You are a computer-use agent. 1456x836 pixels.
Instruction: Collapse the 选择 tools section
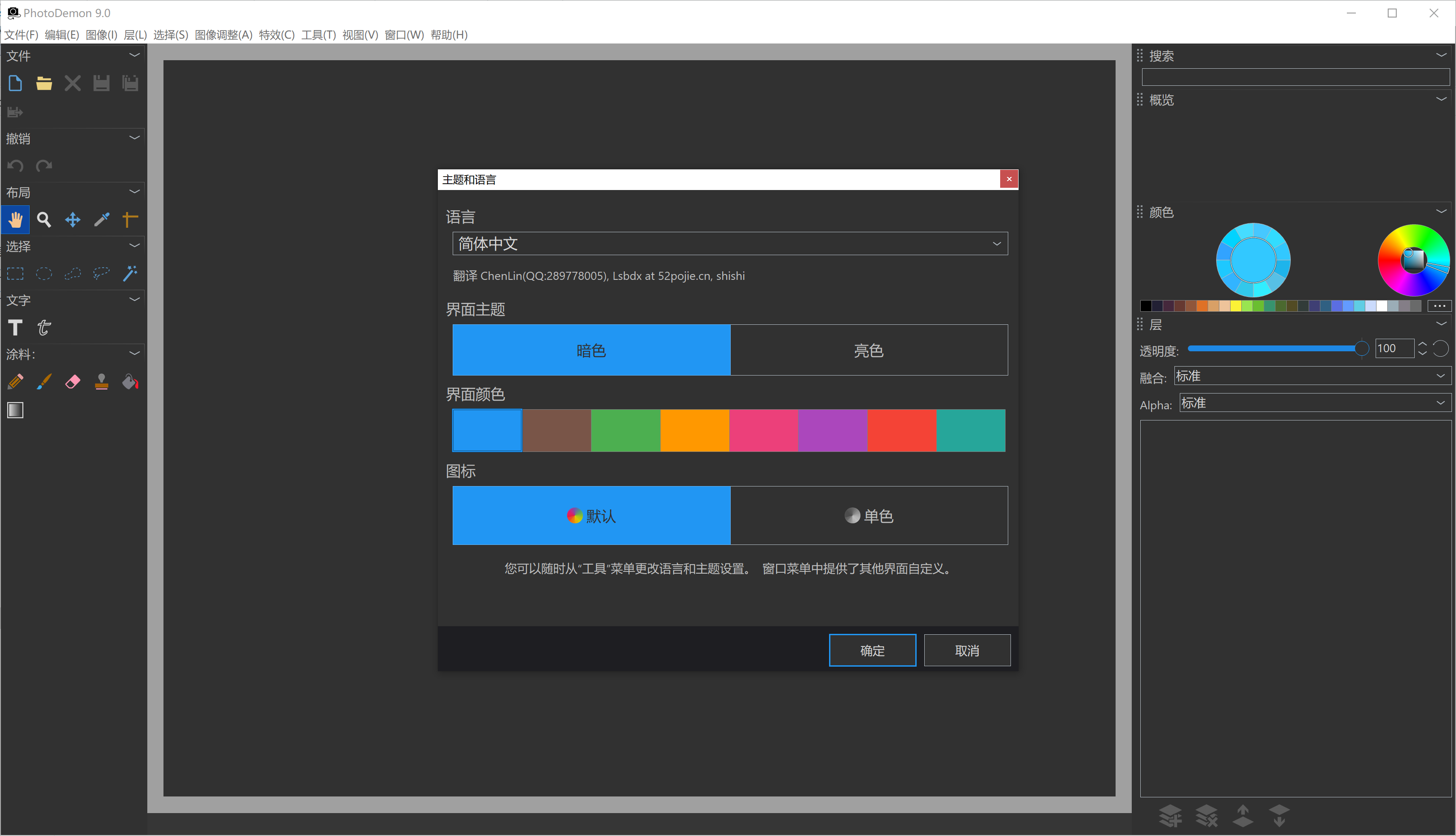pos(134,246)
